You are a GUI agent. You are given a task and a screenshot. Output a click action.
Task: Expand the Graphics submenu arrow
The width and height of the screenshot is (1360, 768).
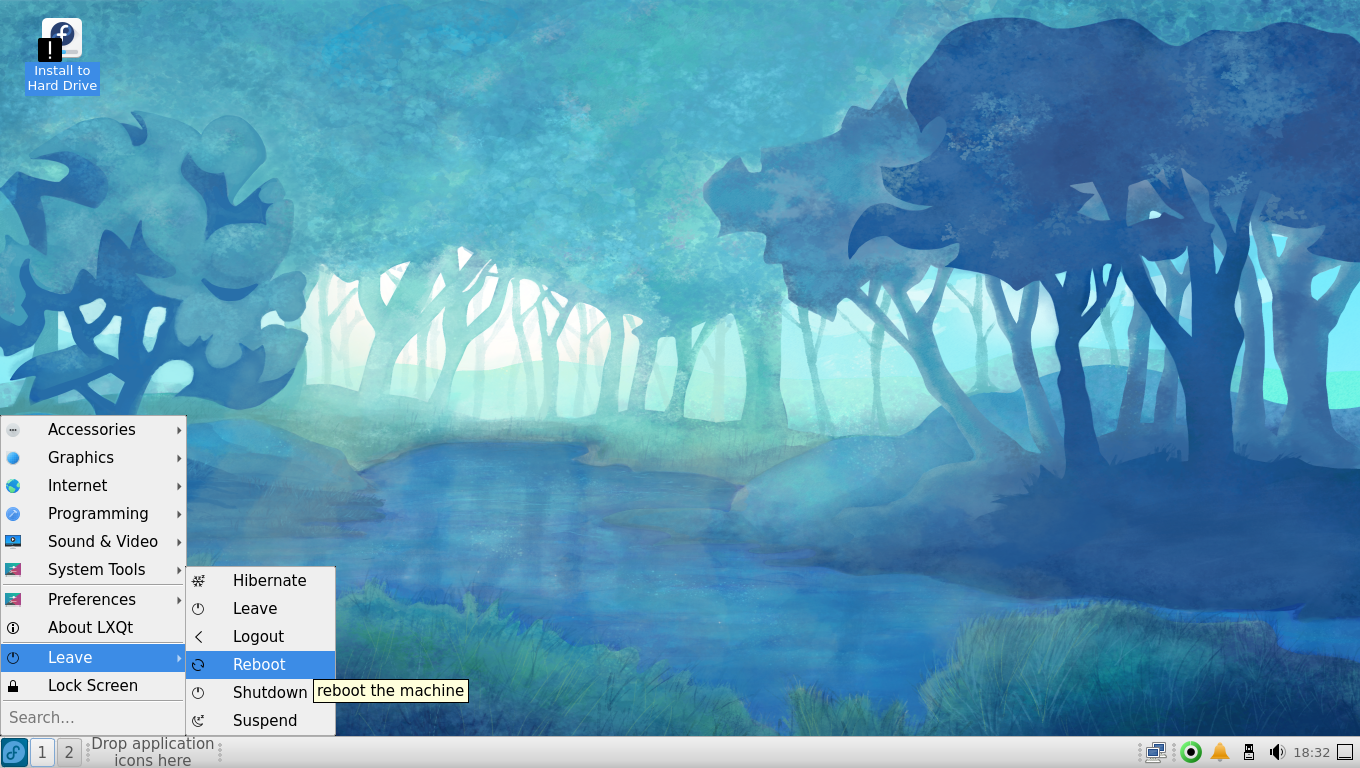tap(179, 458)
